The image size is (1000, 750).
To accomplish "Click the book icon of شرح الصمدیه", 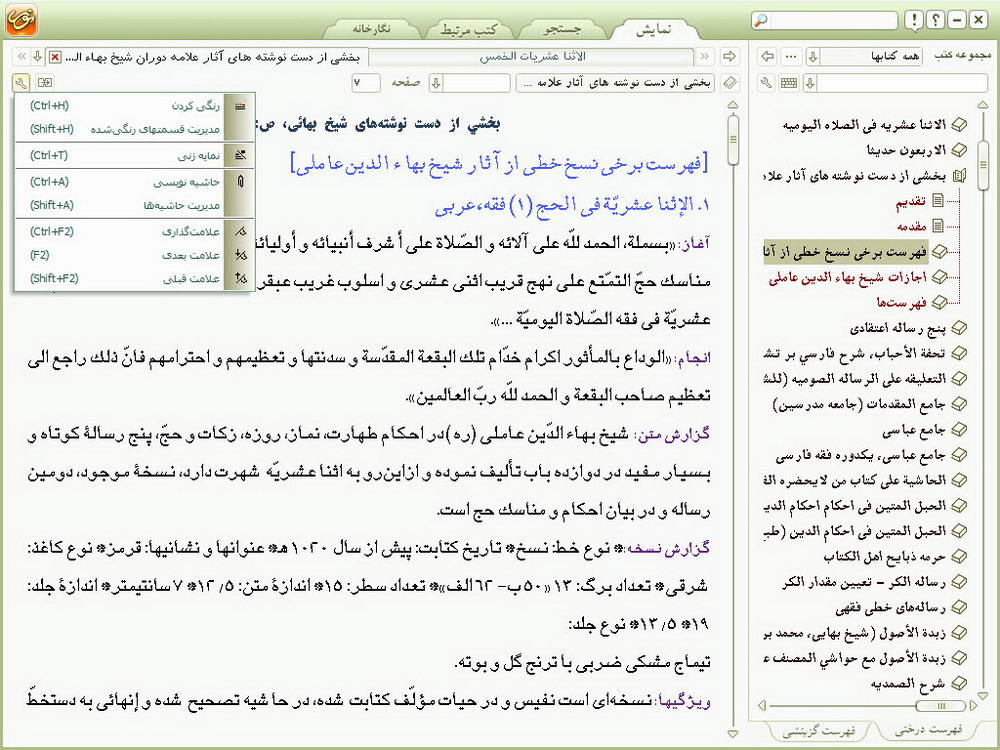I will tap(959, 683).
